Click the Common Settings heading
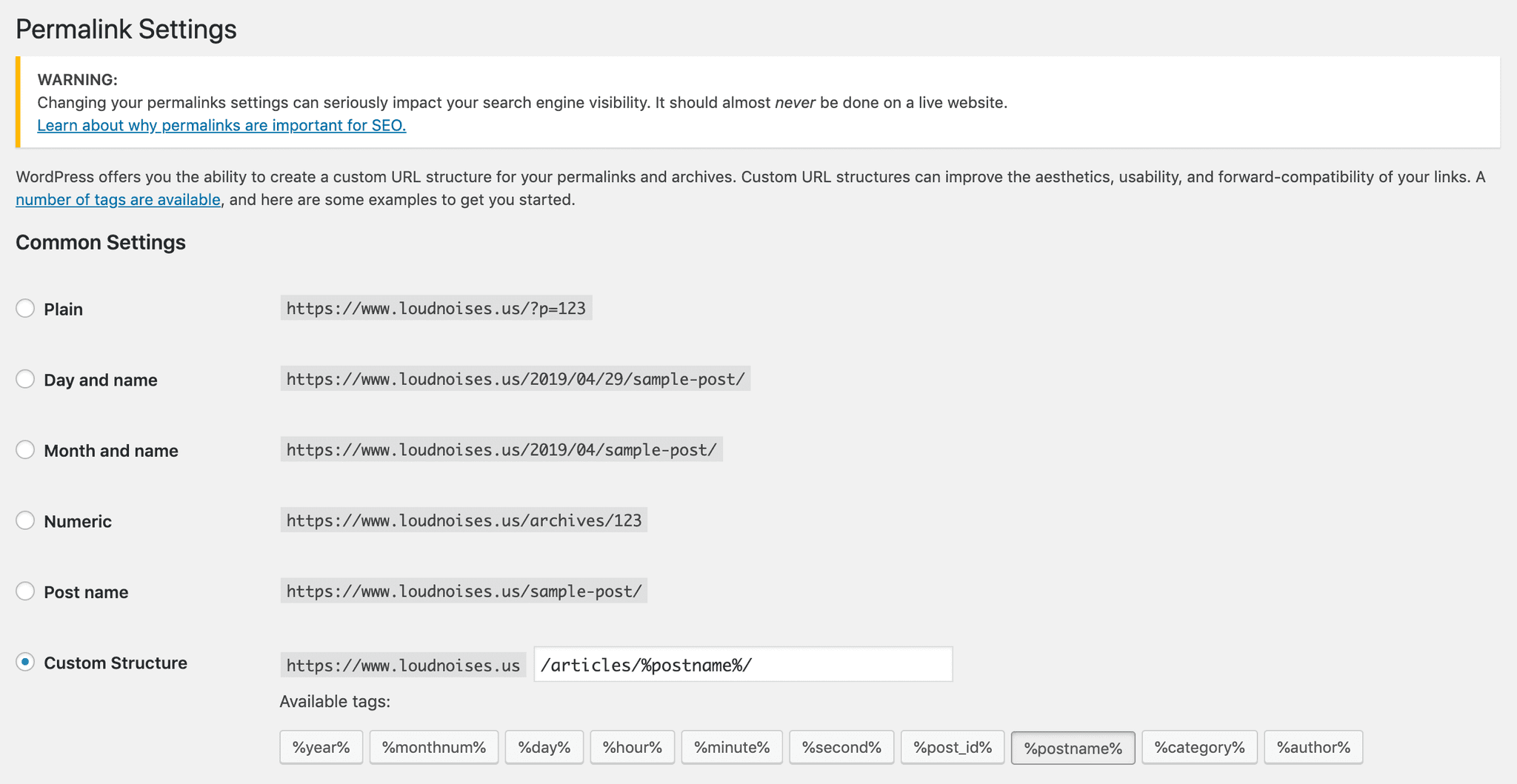Image resolution: width=1517 pixels, height=784 pixels. (101, 242)
